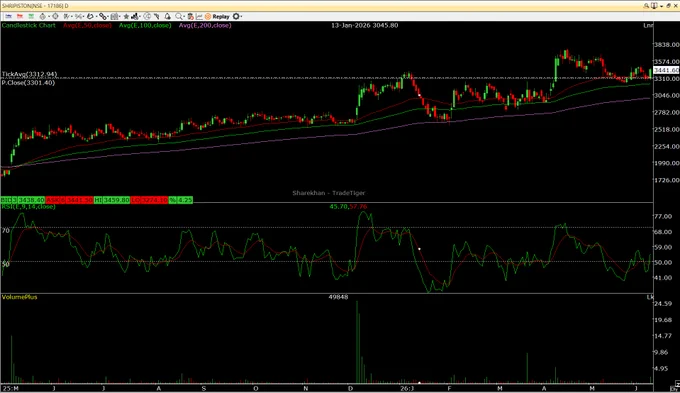Click the line chart study icon
This screenshot has height=393, width=680.
click(199, 16)
